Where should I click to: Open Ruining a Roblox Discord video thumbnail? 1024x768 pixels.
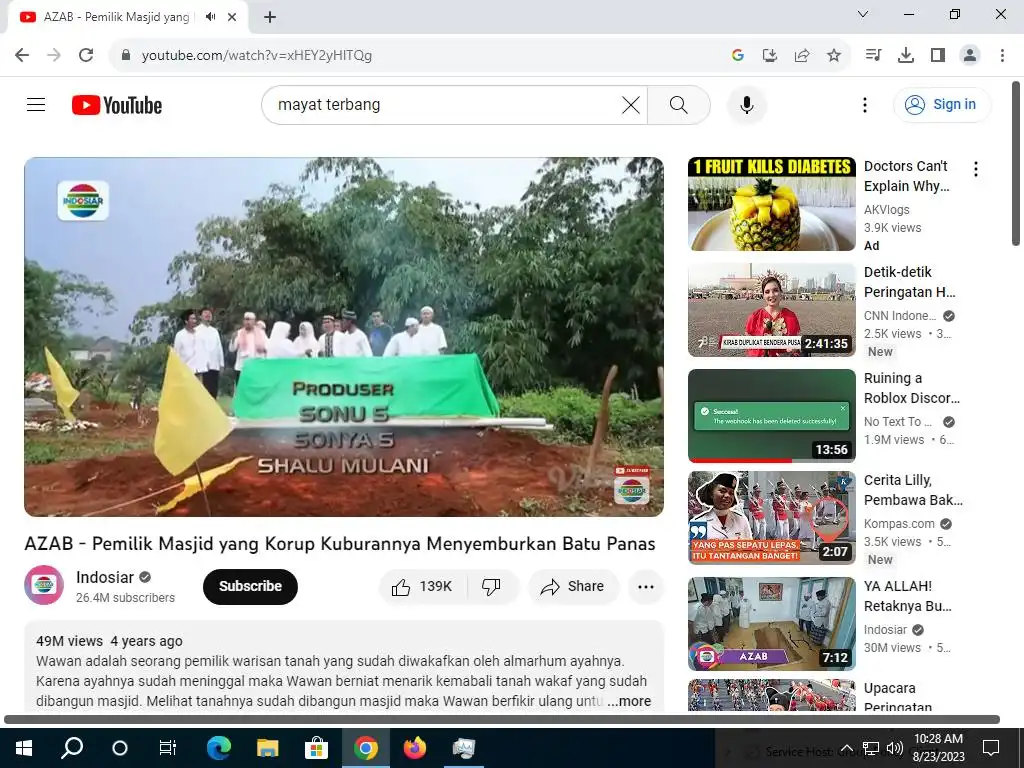[771, 415]
